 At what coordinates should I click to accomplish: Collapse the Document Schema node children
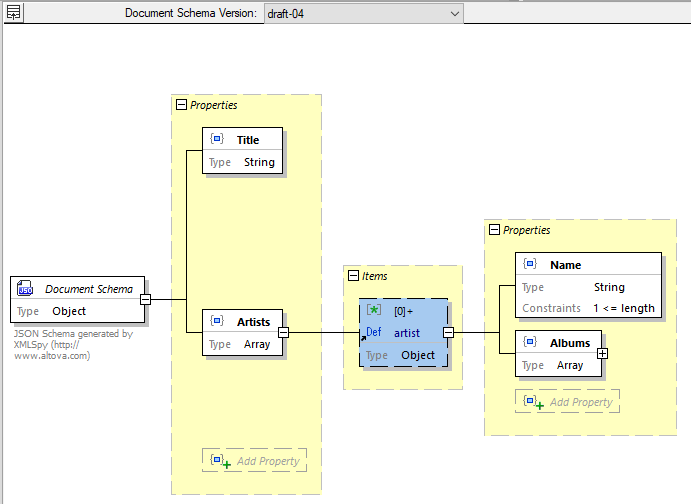pos(145,299)
